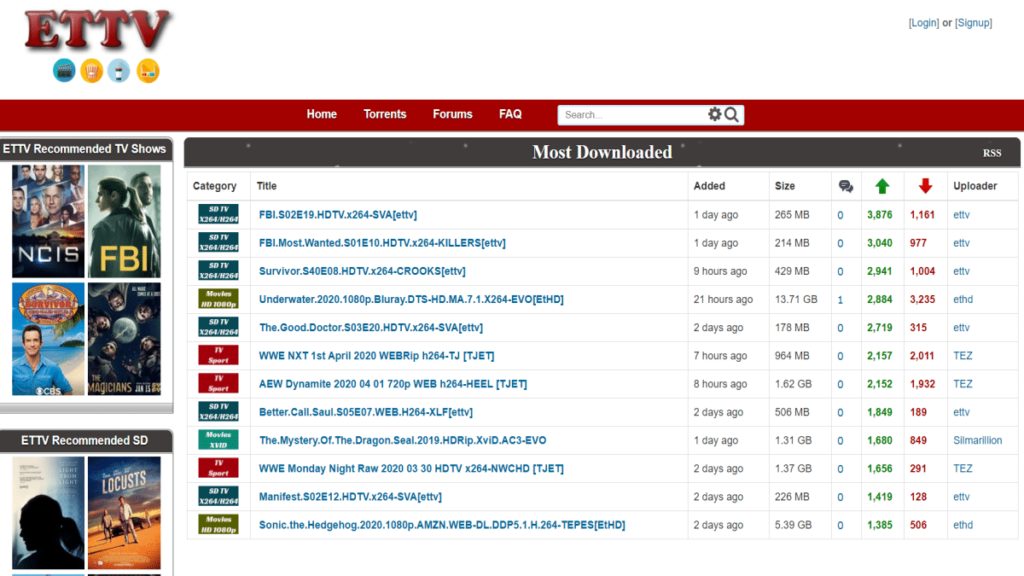Open FBI.S02E19.HDTV.x264-SVA torrent link
The image size is (1024, 576).
(338, 215)
